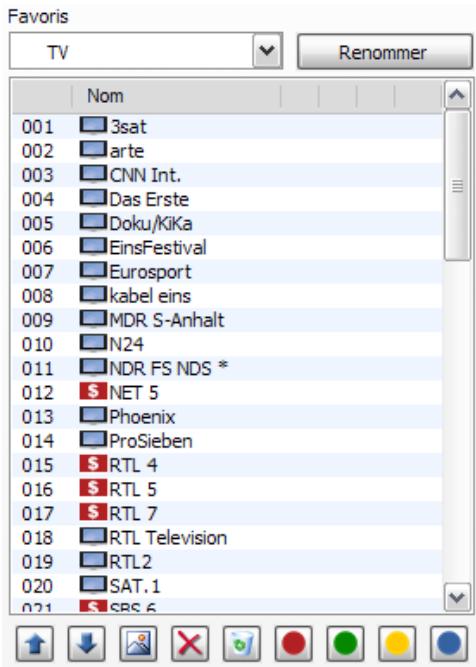This screenshot has width=476, height=667.
Task: Select the arte channel name
Action: coord(127,151)
